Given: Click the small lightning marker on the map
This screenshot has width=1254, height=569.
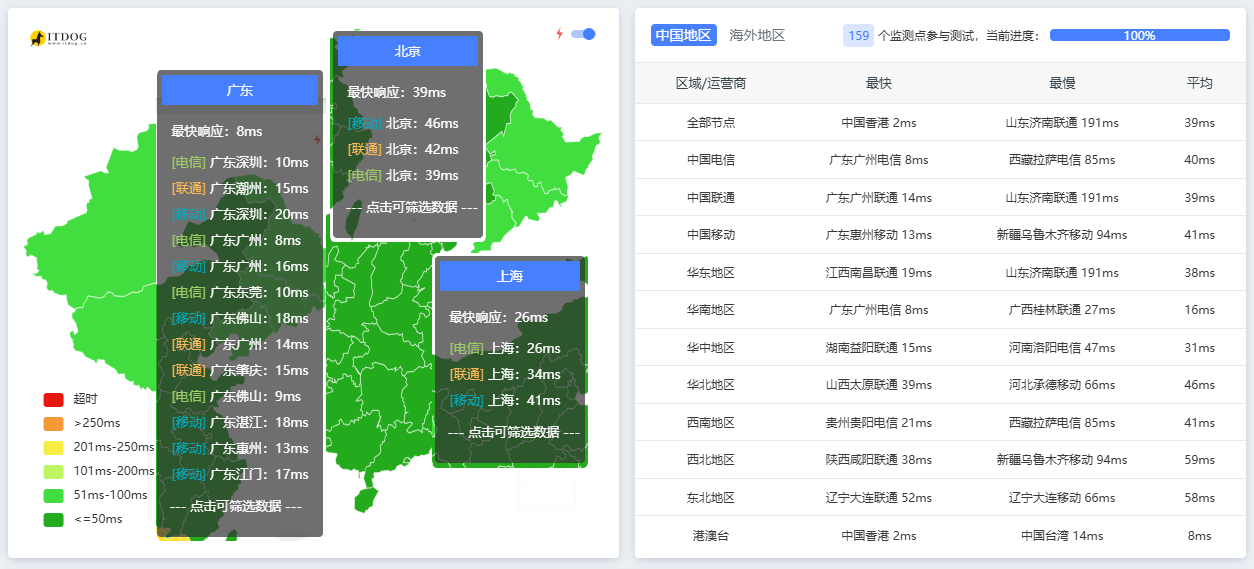Looking at the screenshot, I should [x=318, y=140].
